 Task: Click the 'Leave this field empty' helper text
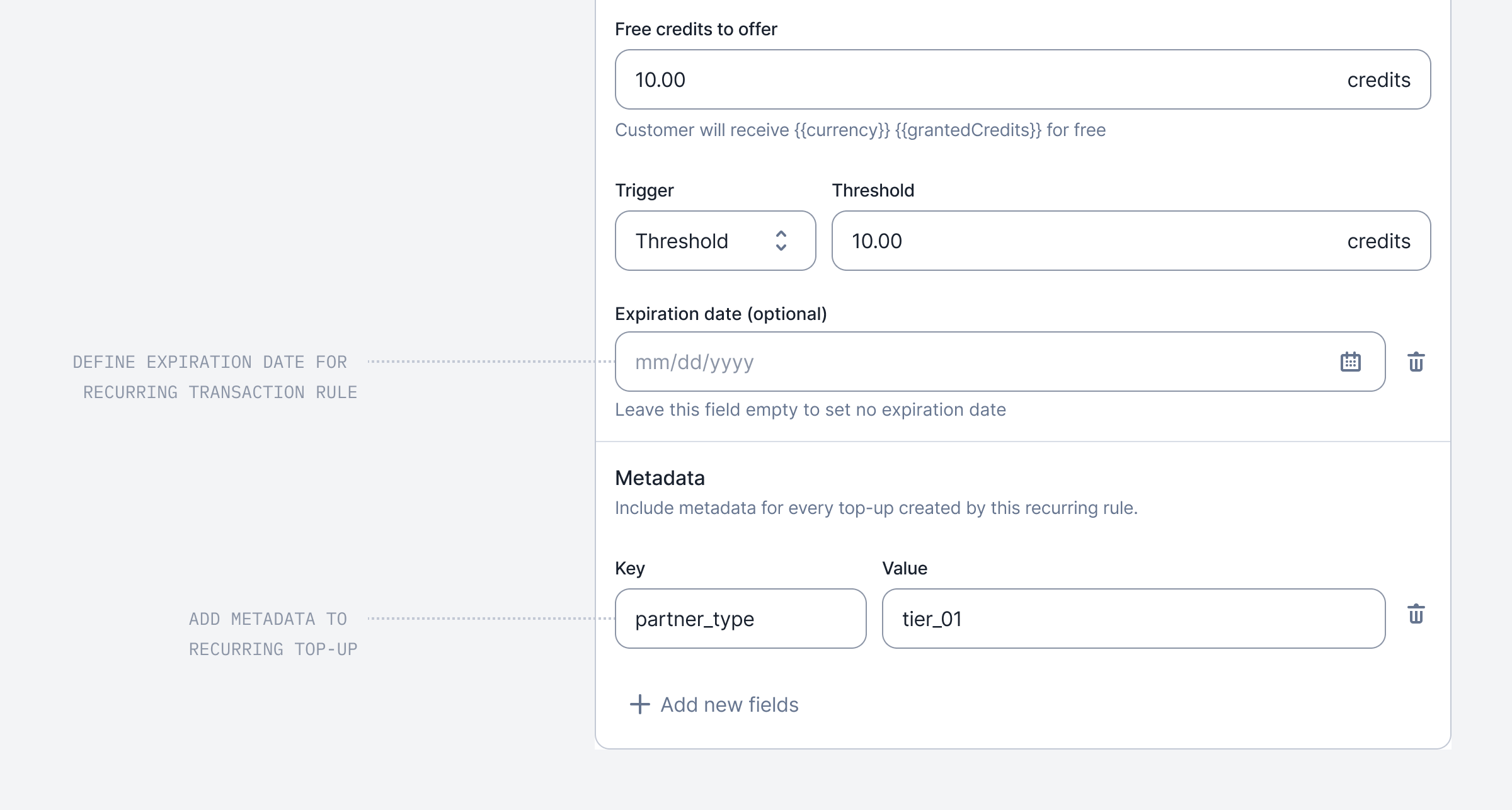coord(810,409)
